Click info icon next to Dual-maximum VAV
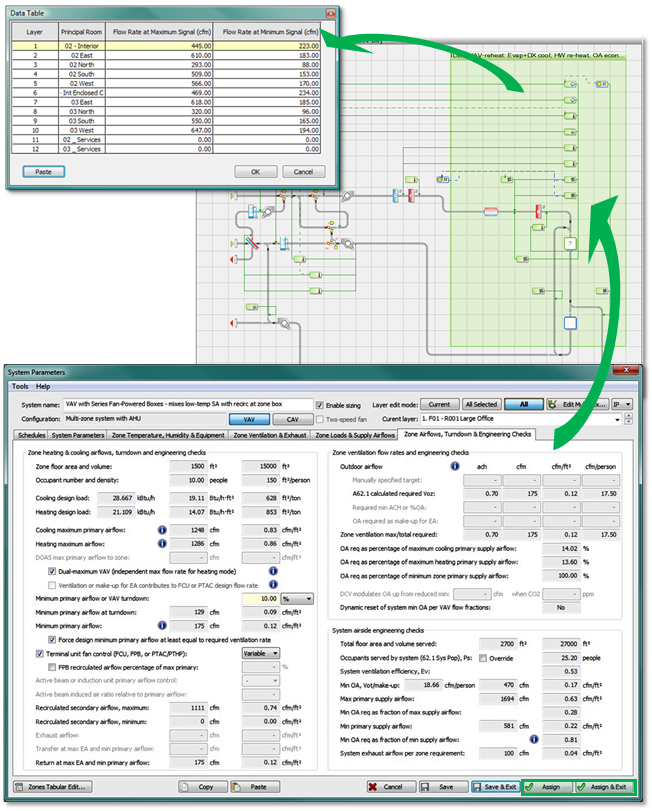 (x=272, y=570)
